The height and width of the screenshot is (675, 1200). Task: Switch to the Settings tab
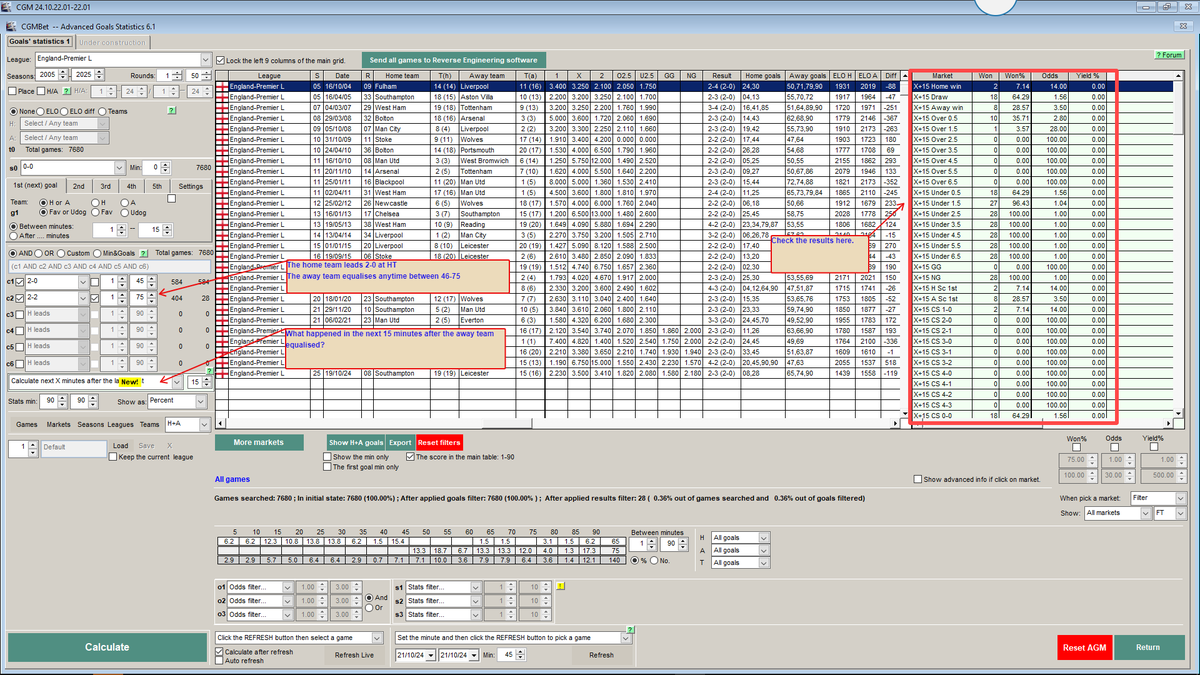pyautogui.click(x=190, y=186)
